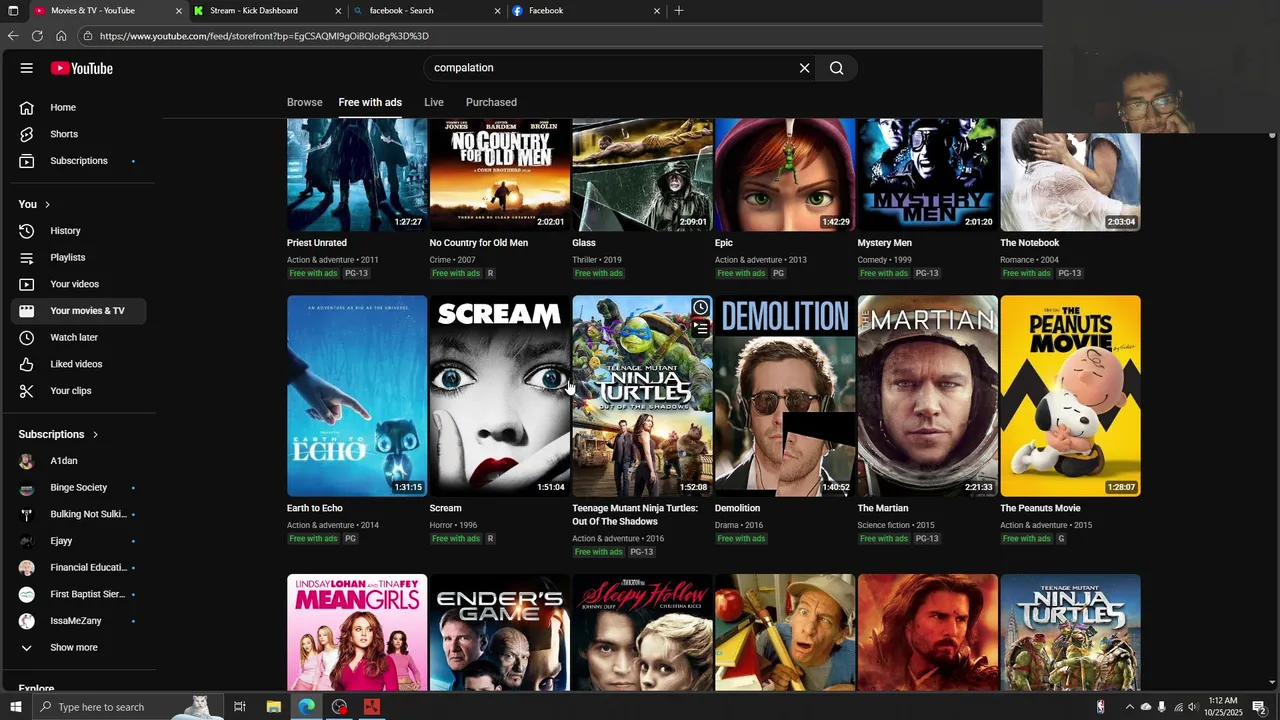Image resolution: width=1280 pixels, height=720 pixels.
Task: Open the Demolition movie poster
Action: [x=785, y=396]
